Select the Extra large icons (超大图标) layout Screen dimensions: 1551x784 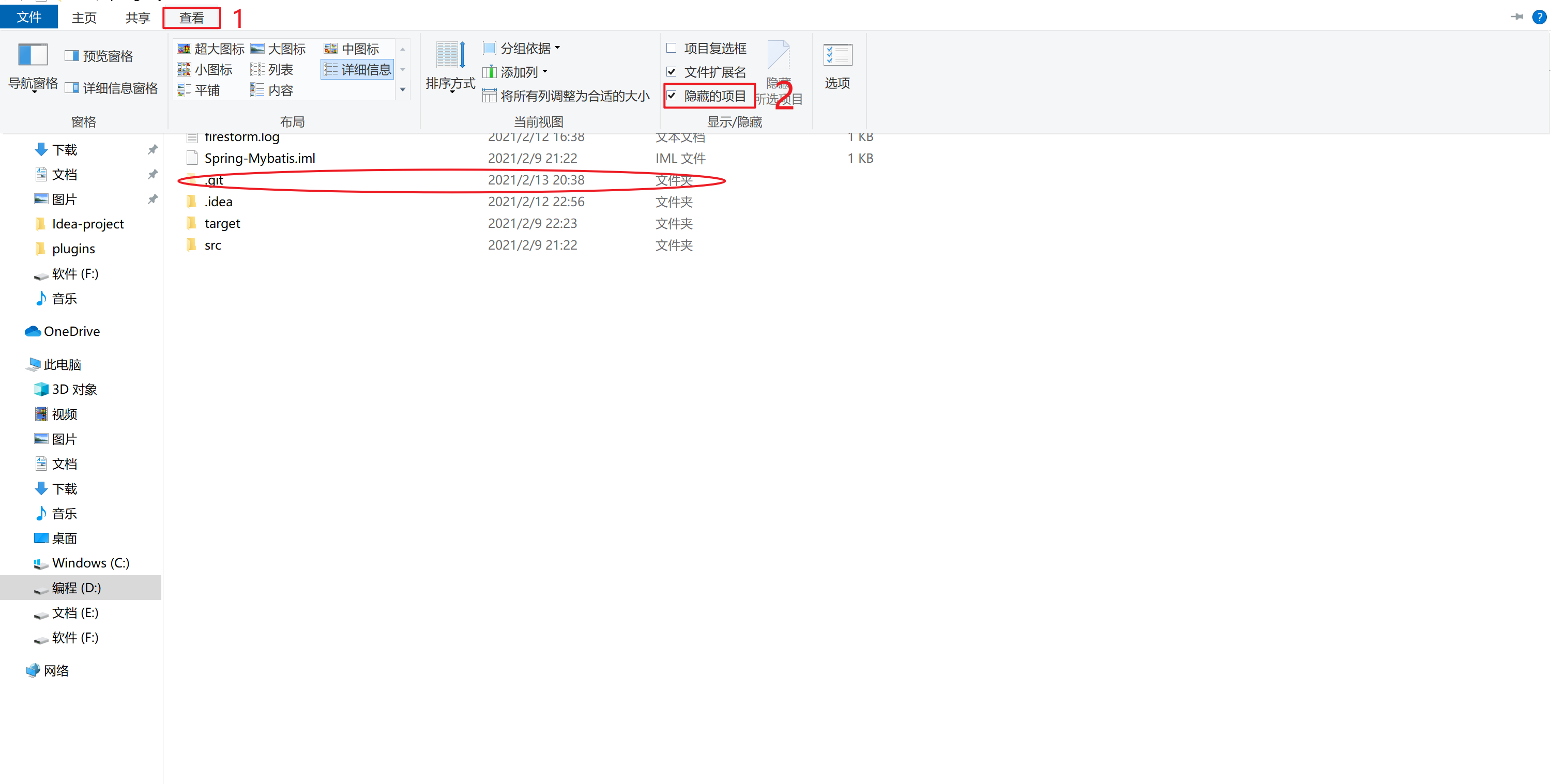pyautogui.click(x=211, y=49)
